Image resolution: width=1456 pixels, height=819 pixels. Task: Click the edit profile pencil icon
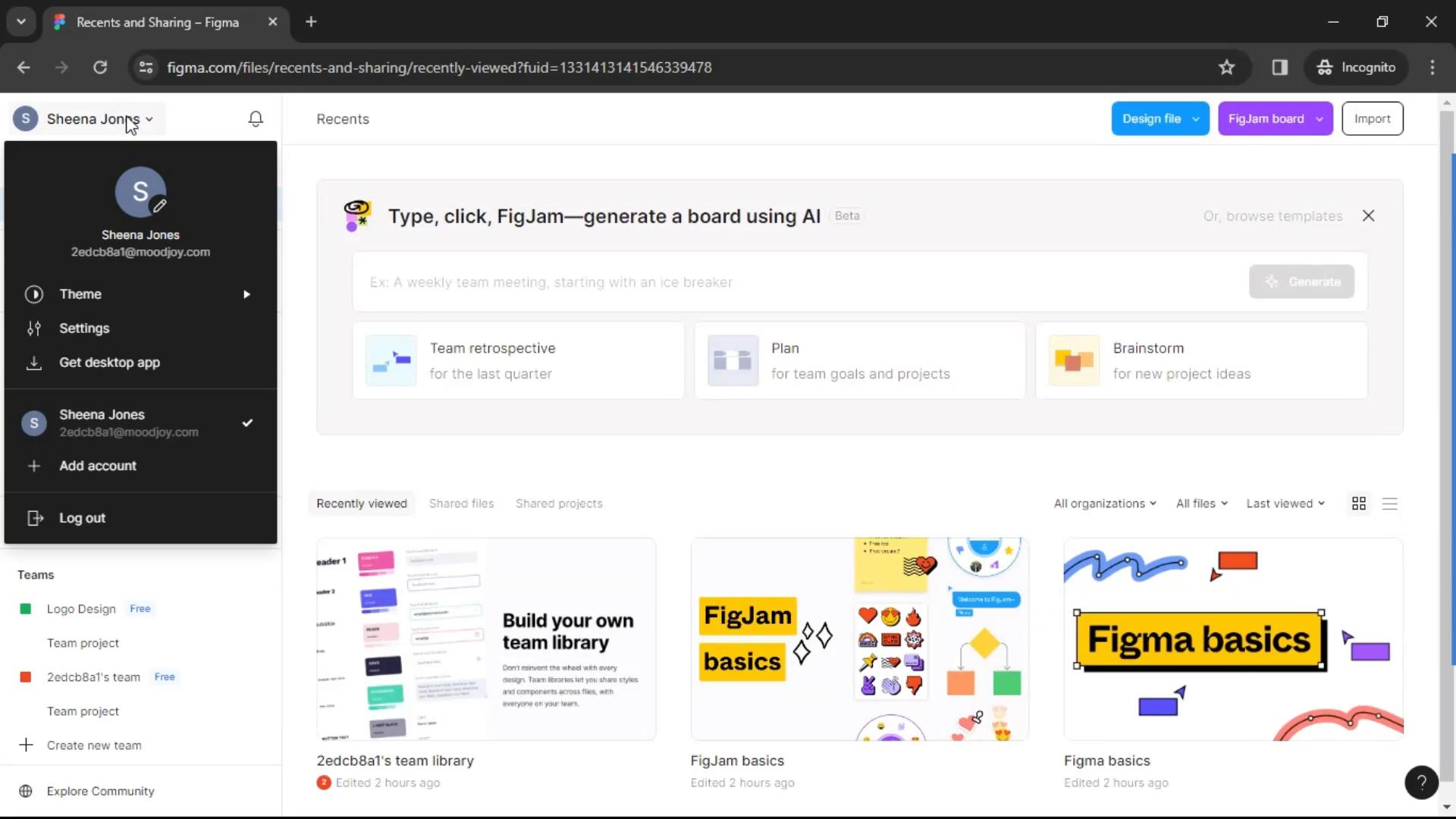coord(159,207)
